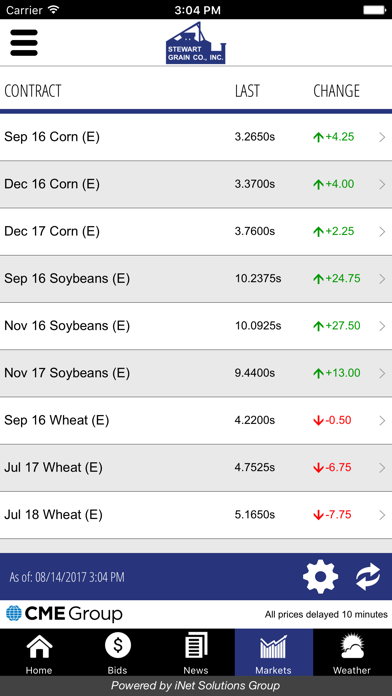Image resolution: width=392 pixels, height=696 pixels.
Task: Tap the Powered by iNet Solutions link
Action: click(x=196, y=686)
